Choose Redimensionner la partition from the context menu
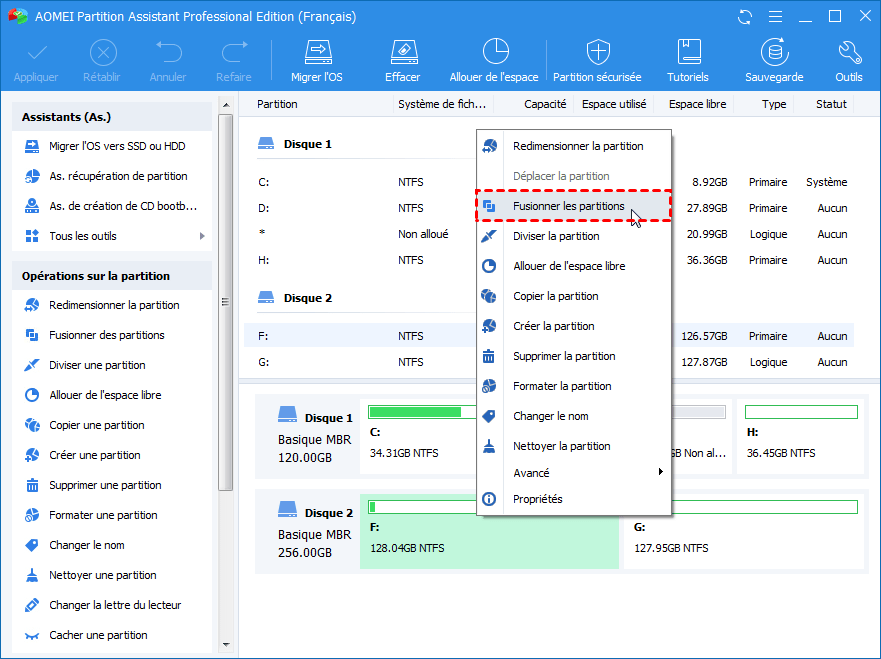Viewport: 881px width, 659px height. [574, 146]
